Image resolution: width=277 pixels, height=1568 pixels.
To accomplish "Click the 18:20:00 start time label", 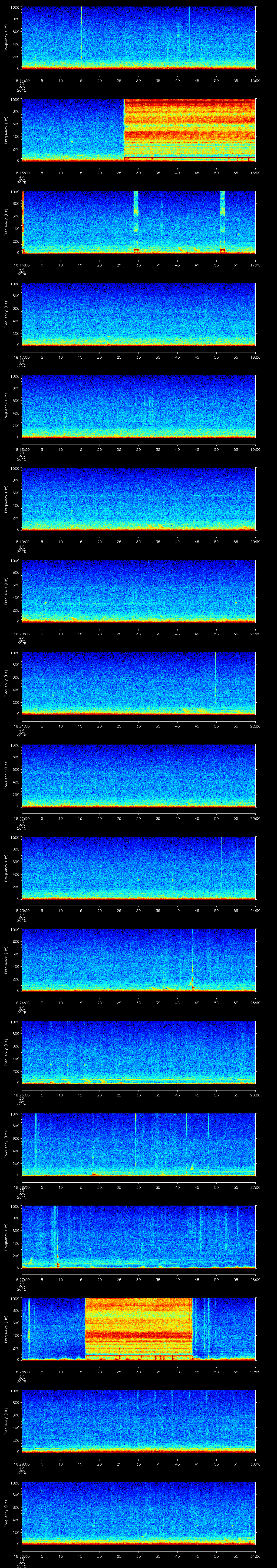I will click(x=21, y=634).
